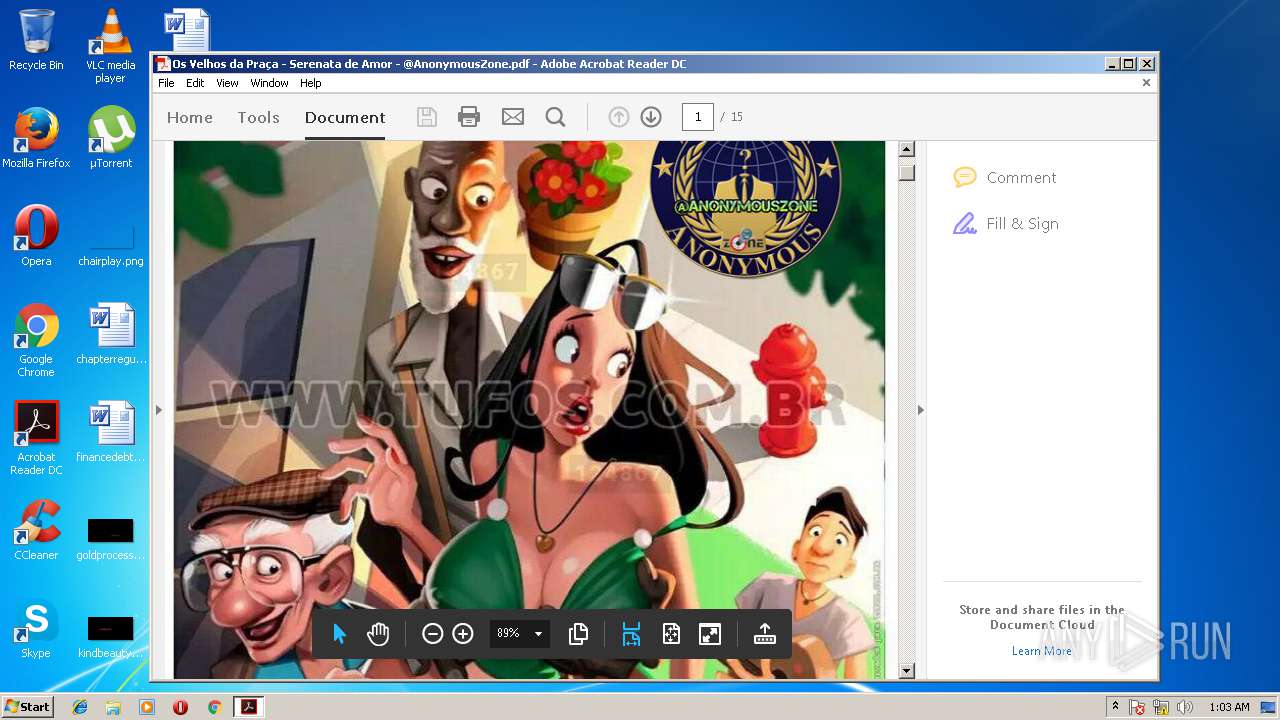Enable scrolling mode fit width icon
1280x720 pixels.
[x=631, y=634]
